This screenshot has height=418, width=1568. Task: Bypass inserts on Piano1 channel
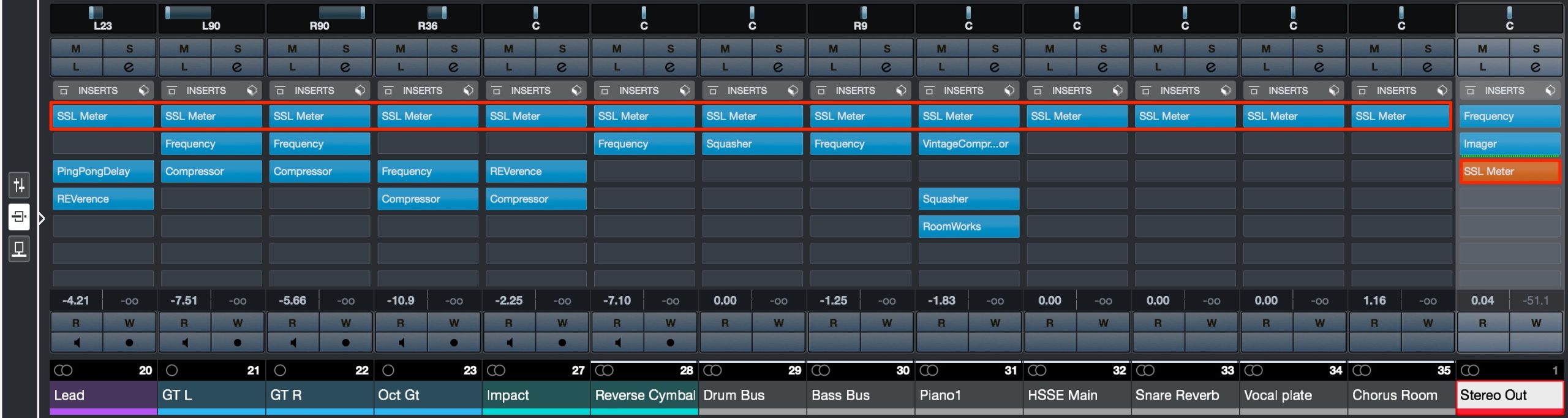tap(929, 91)
